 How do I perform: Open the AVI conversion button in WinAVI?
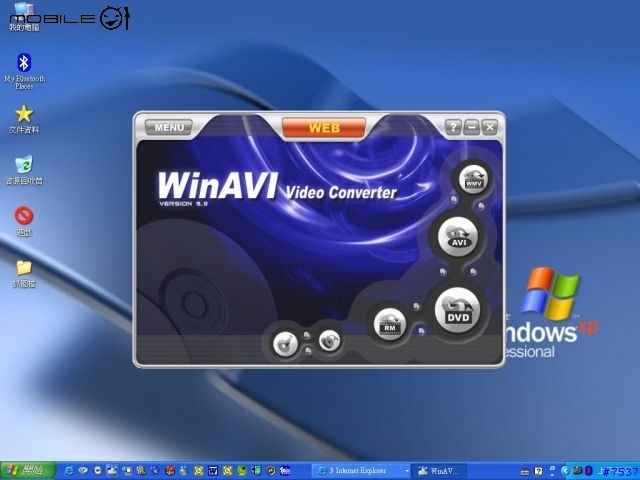click(458, 237)
